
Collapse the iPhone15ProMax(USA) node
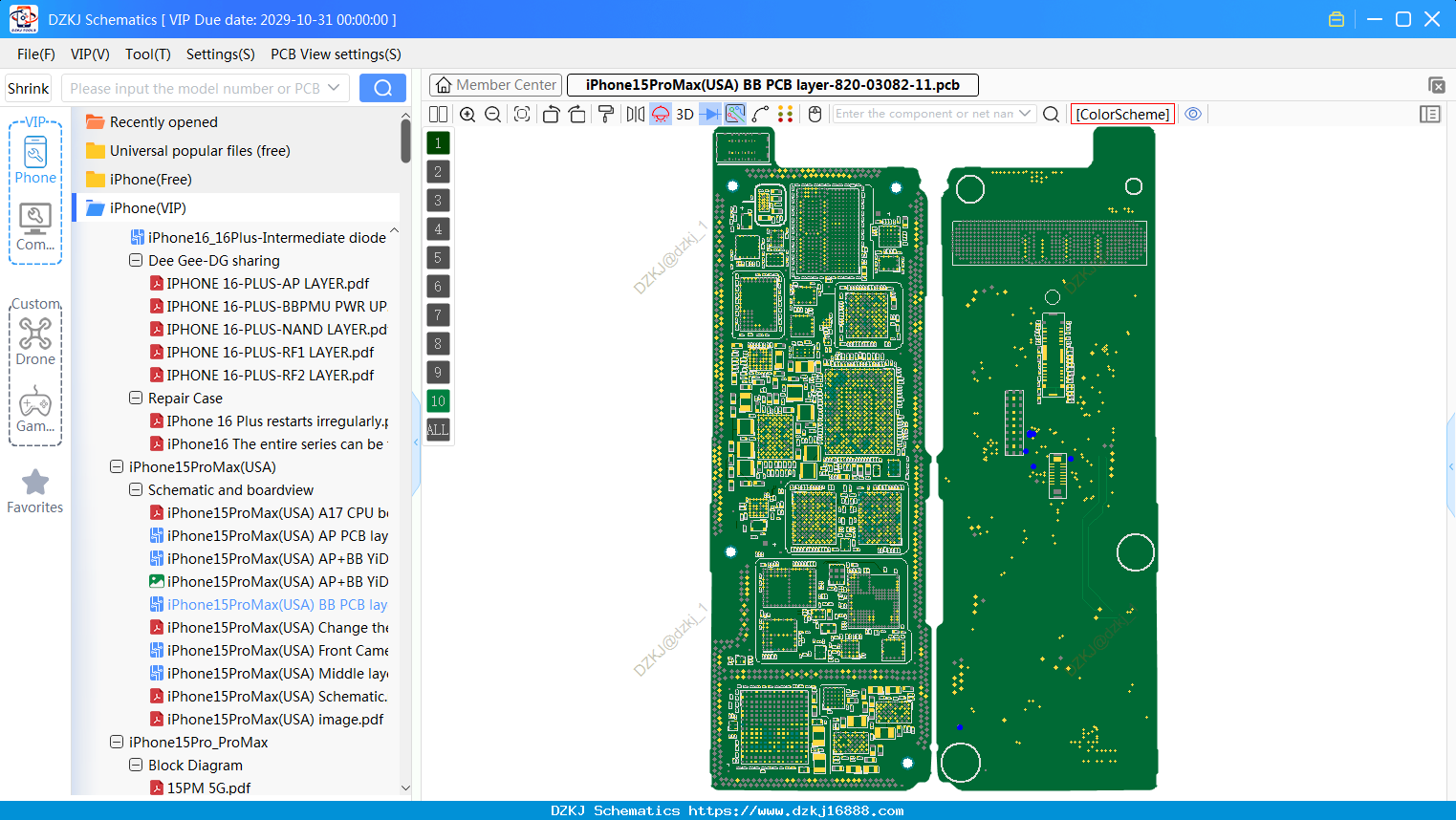tap(117, 466)
